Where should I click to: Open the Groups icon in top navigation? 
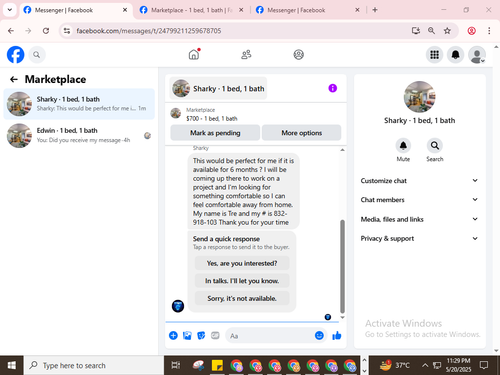coord(298,54)
